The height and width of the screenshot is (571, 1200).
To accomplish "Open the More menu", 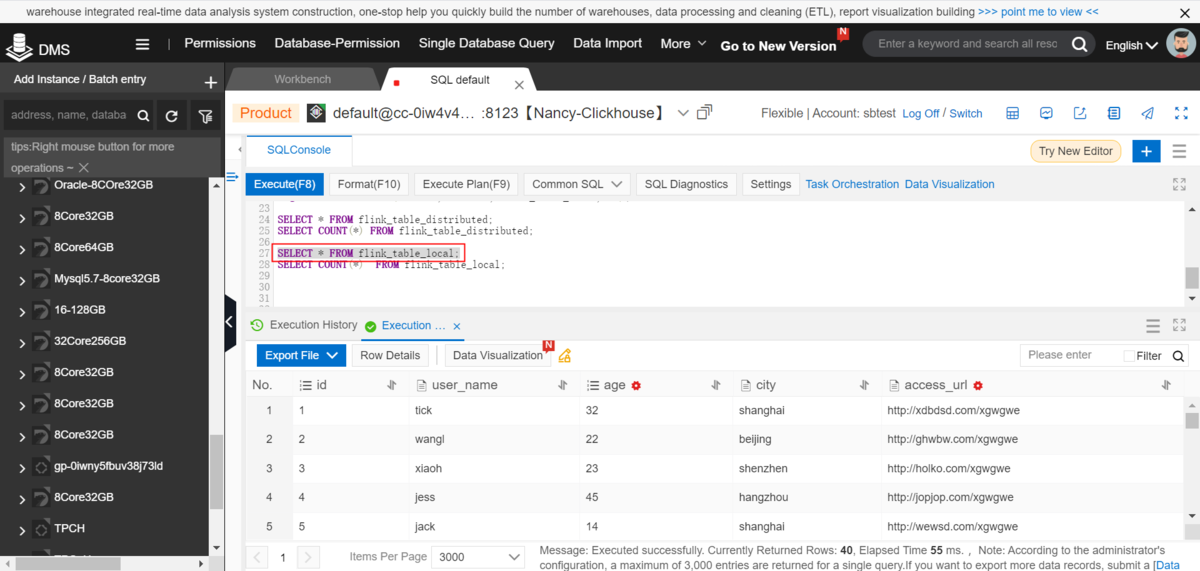I will 684,44.
